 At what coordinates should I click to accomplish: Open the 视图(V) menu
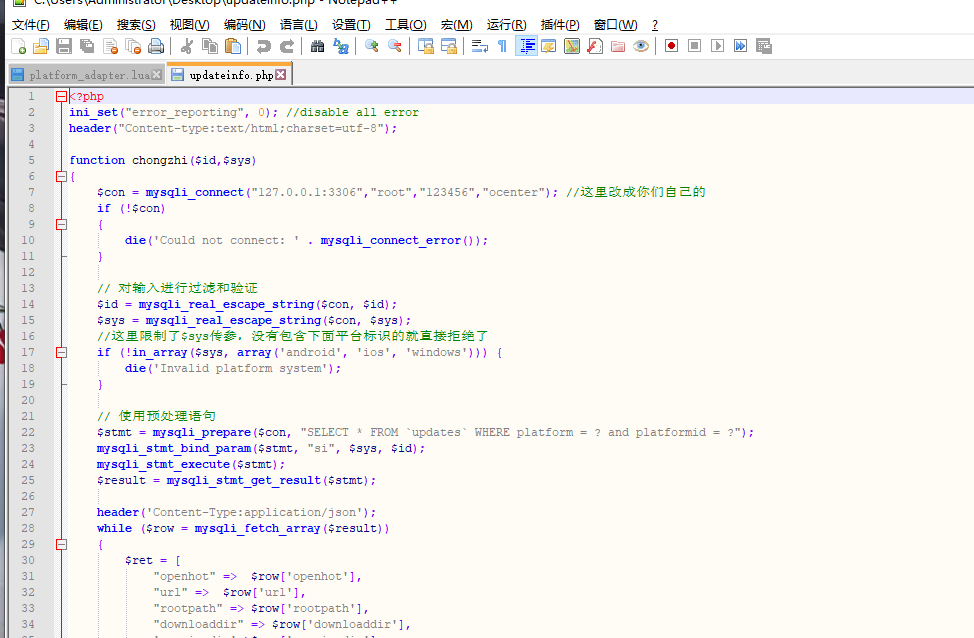pos(189,25)
